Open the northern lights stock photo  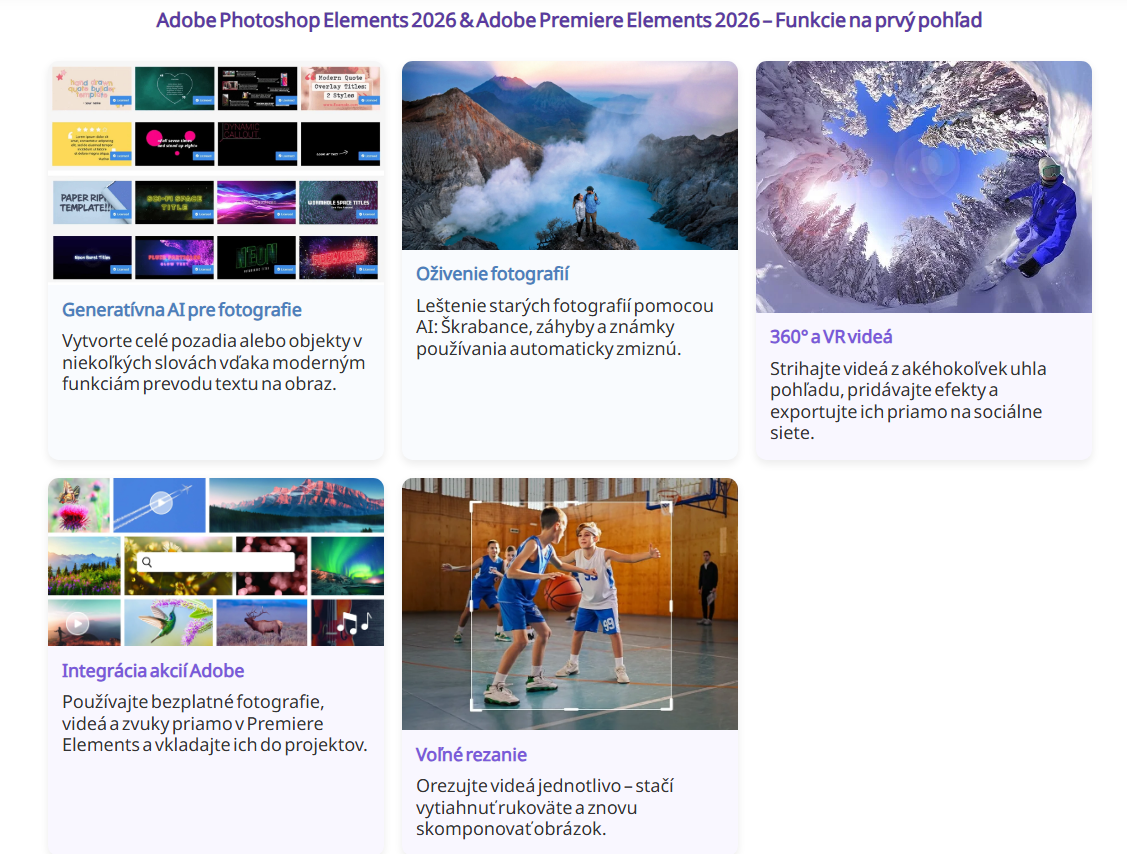pyautogui.click(x=347, y=566)
